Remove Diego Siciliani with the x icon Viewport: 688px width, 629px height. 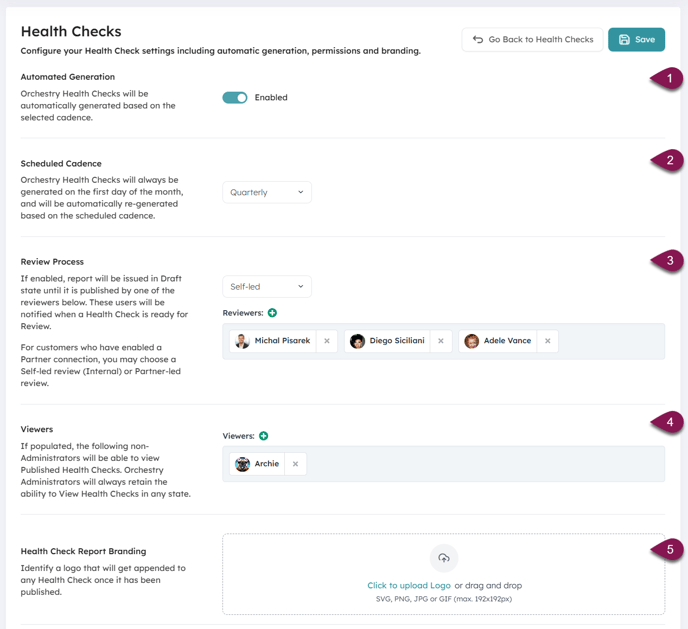pos(441,341)
